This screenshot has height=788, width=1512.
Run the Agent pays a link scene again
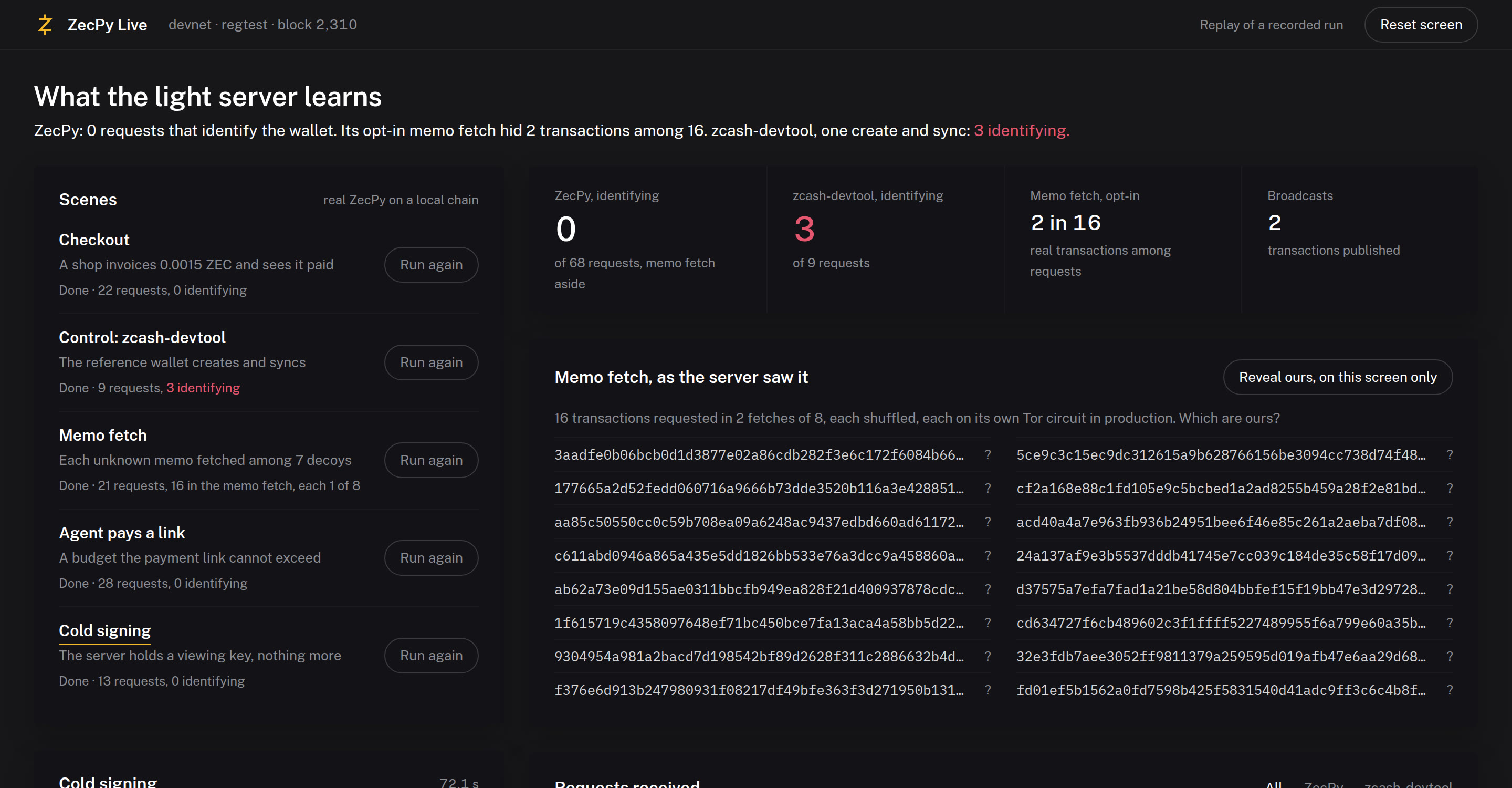coord(431,558)
